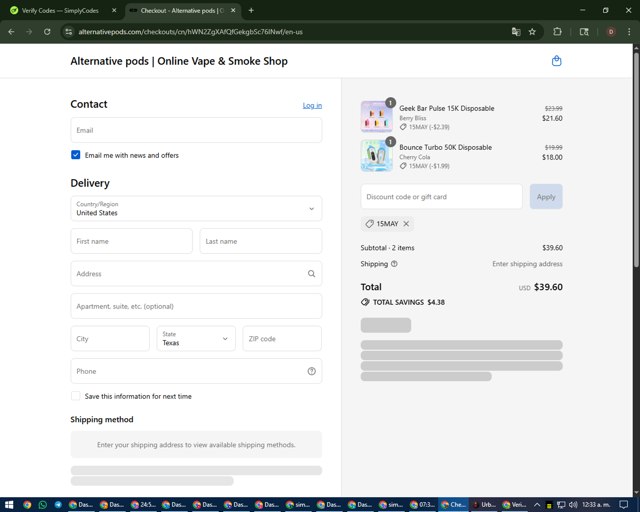View site information icon in address bar
The image size is (640, 512).
pyautogui.click(x=69, y=32)
